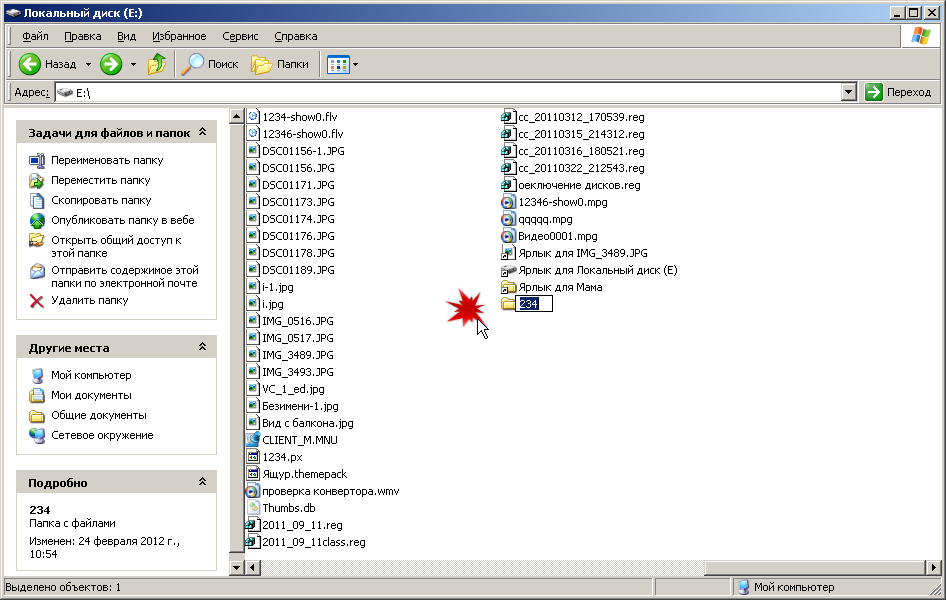Click the icon of Ящур.themepack
The height and width of the screenshot is (600, 946).
[x=253, y=474]
